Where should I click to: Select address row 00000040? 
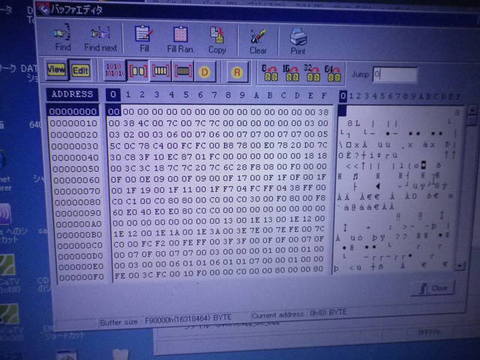point(75,157)
